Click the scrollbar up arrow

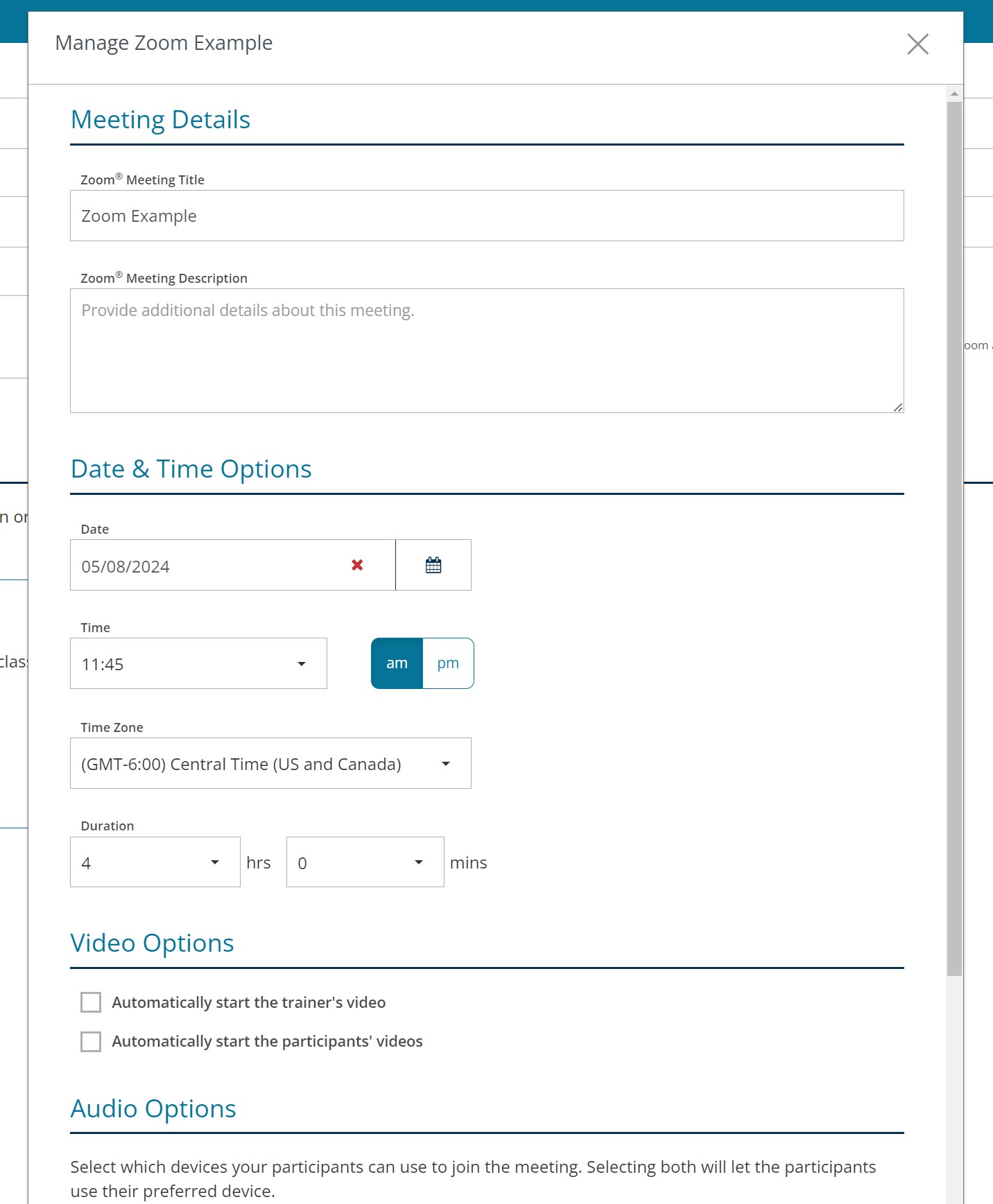pos(954,94)
